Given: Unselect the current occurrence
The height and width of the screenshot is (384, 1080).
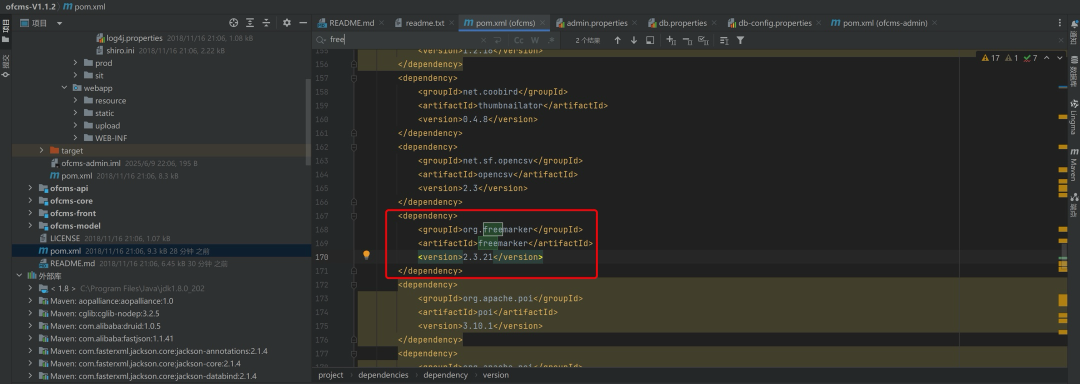Looking at the screenshot, I should (x=687, y=40).
